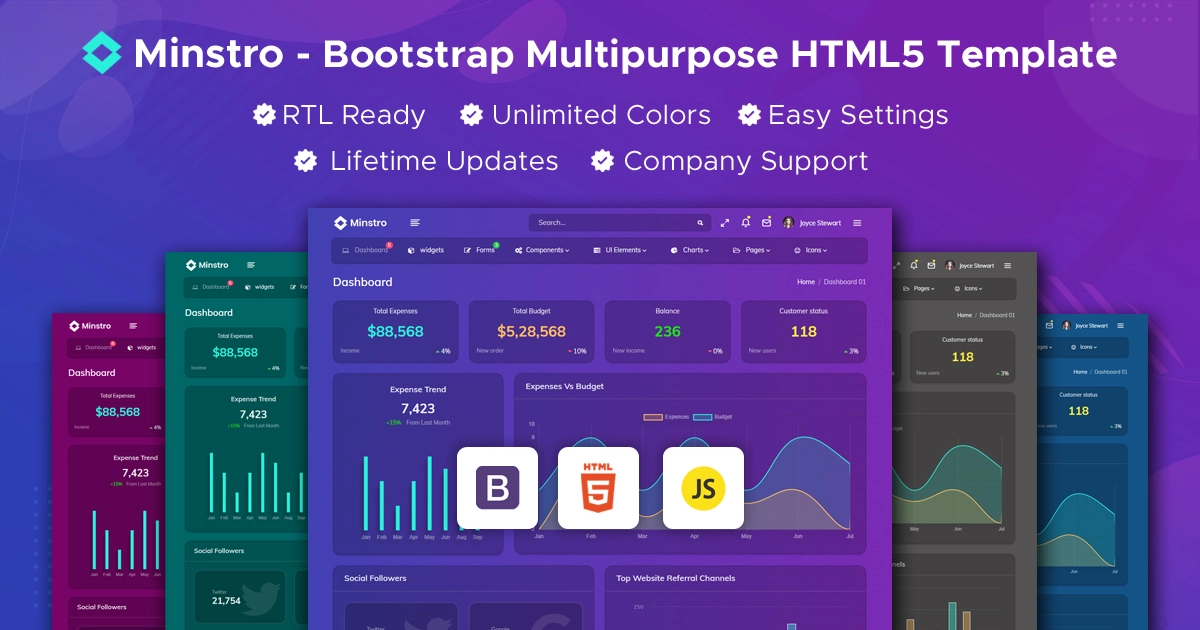The image size is (1200, 630).
Task: Expand the Icons dropdown in the gray dashboard
Action: click(x=969, y=288)
